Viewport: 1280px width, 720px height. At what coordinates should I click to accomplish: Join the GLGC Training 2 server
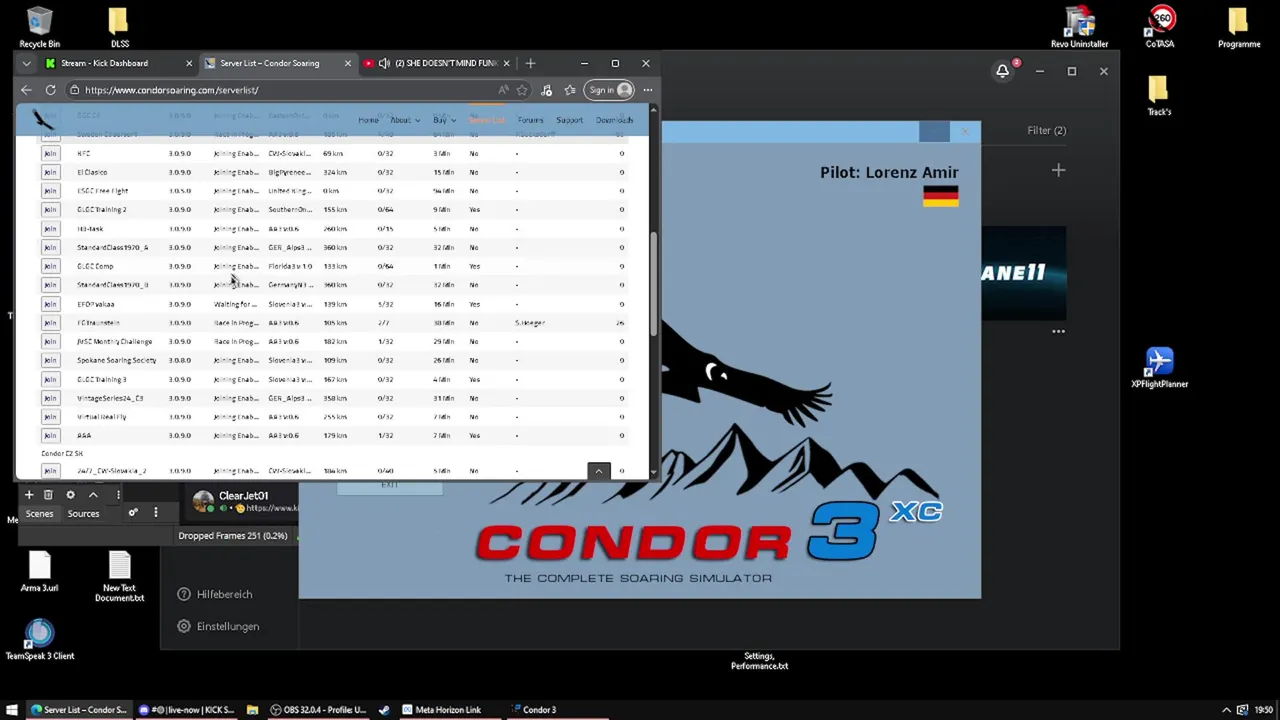50,210
